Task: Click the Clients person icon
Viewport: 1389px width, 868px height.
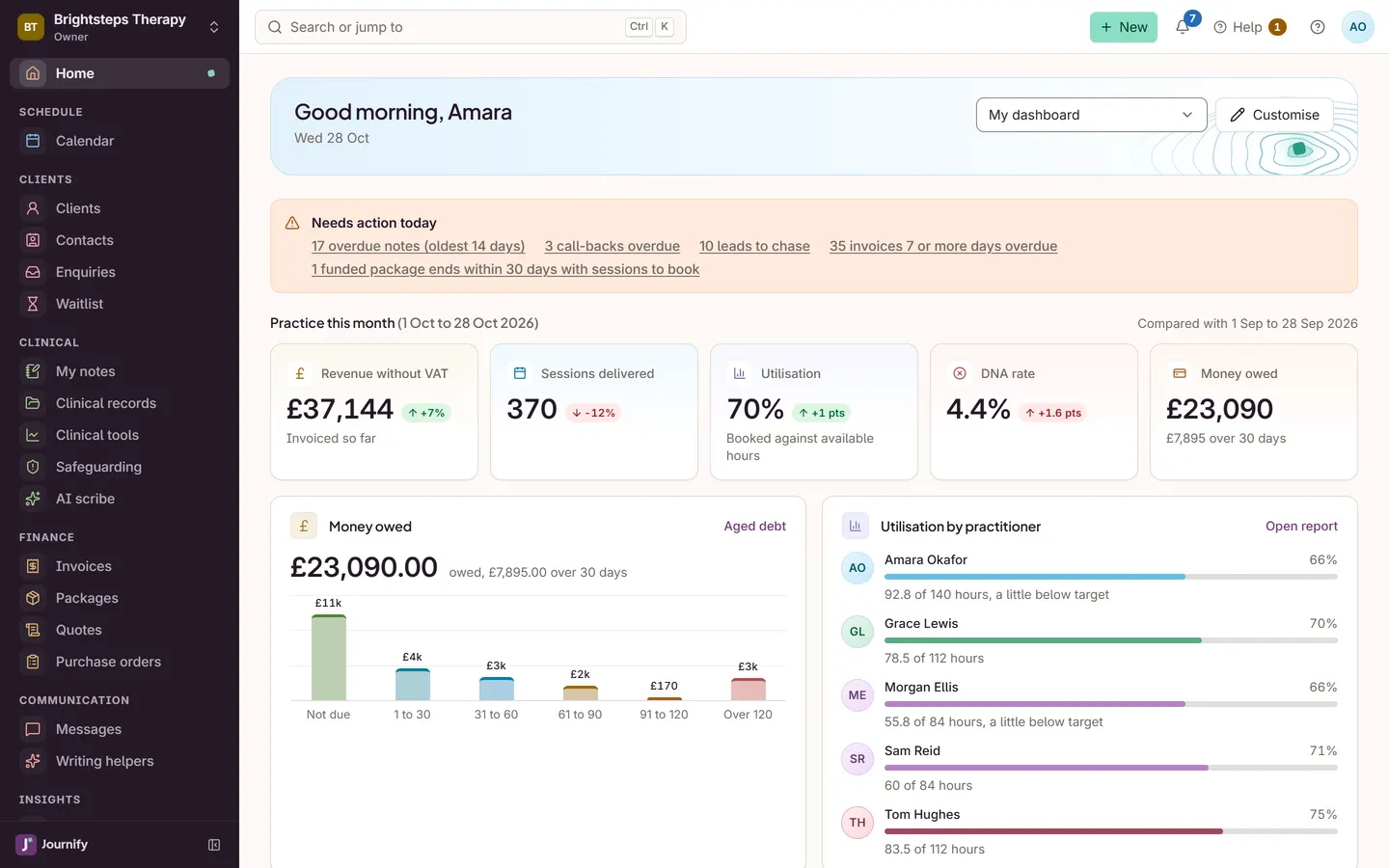Action: point(33,208)
